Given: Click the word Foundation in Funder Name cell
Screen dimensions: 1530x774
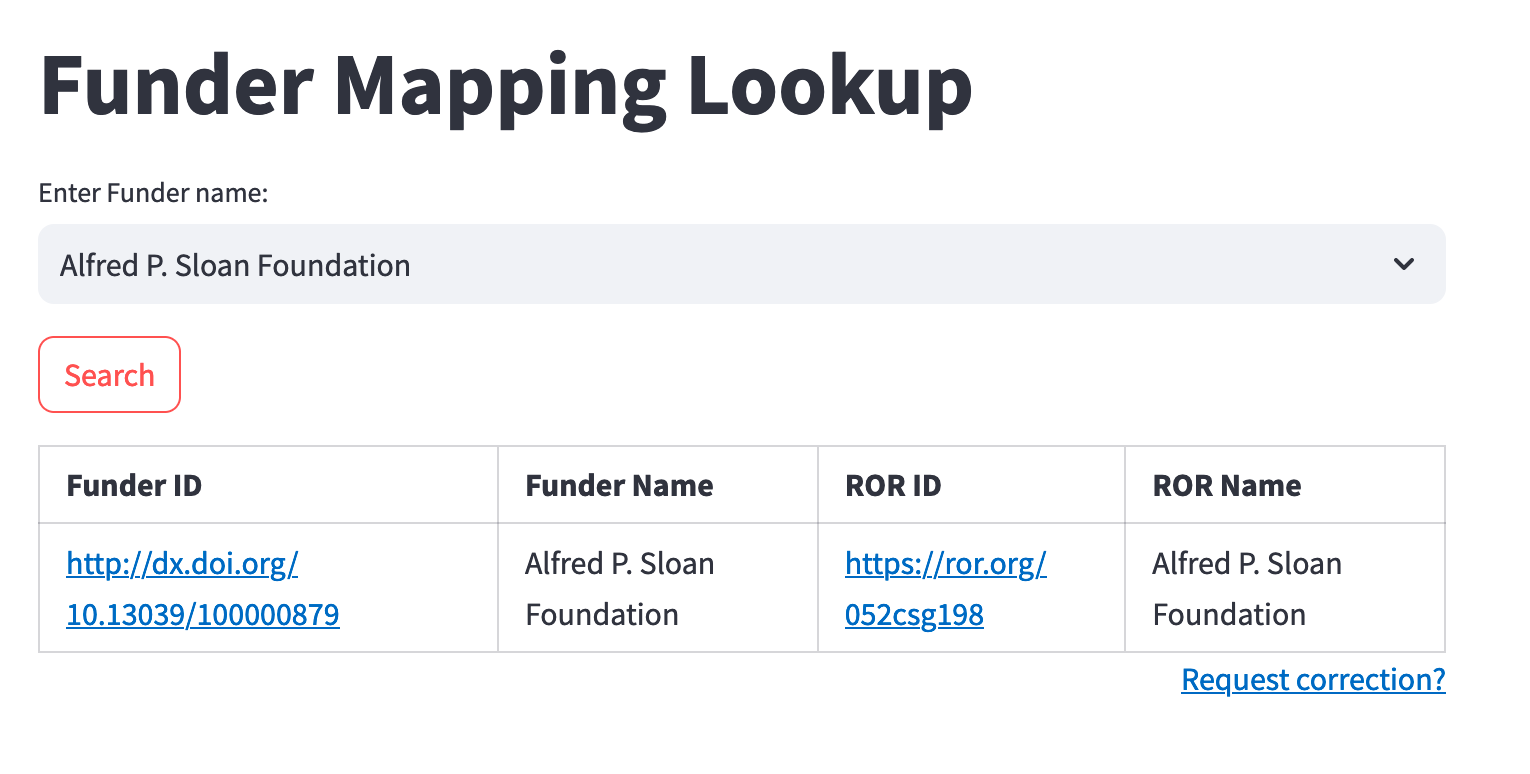Looking at the screenshot, I should pos(602,615).
